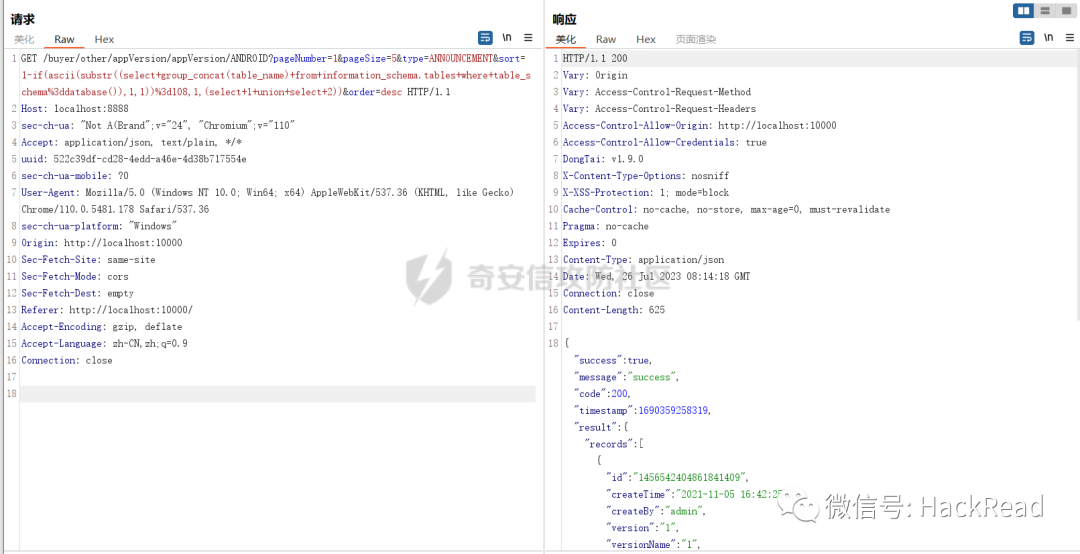Screen dimensions: 1080x554
Task: Click the Cache-Control response header
Action: click(x=726, y=209)
